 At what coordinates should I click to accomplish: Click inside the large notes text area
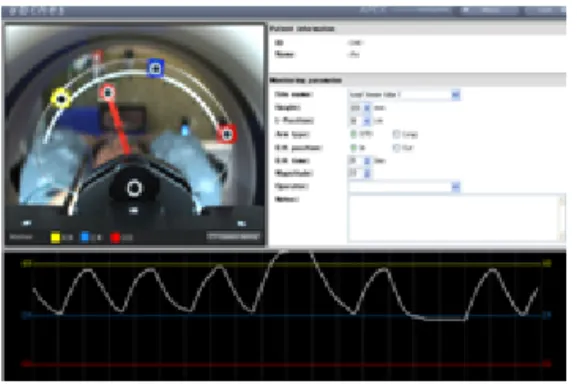(456, 218)
